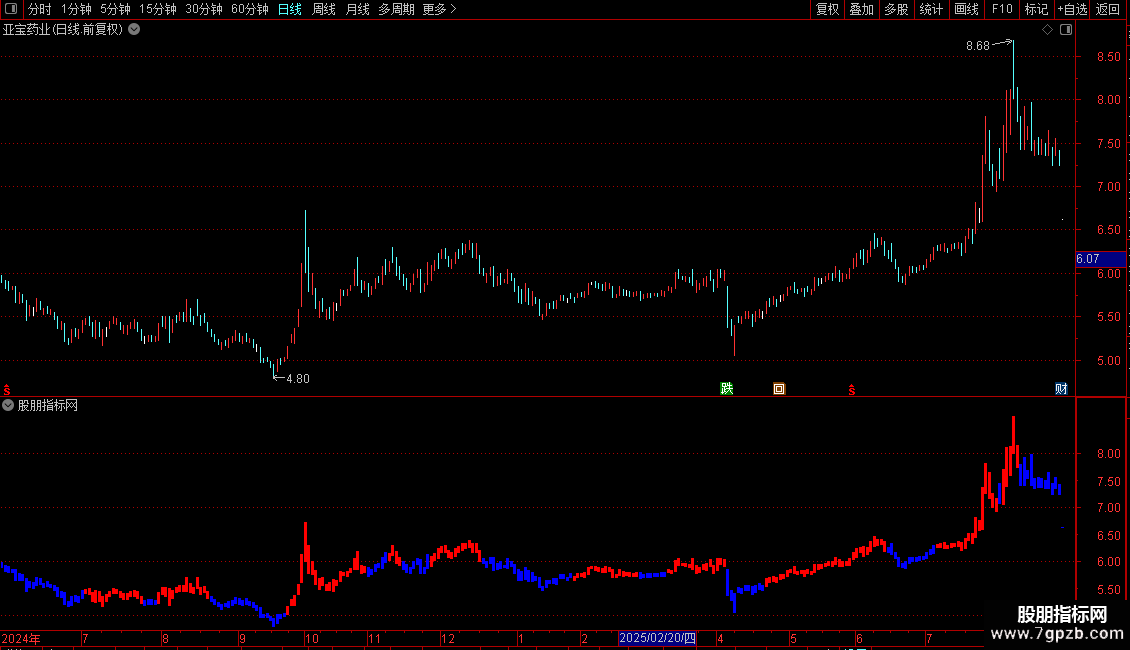Click the 2025/02/20/四 date marker
The width and height of the screenshot is (1130, 650).
point(657,638)
